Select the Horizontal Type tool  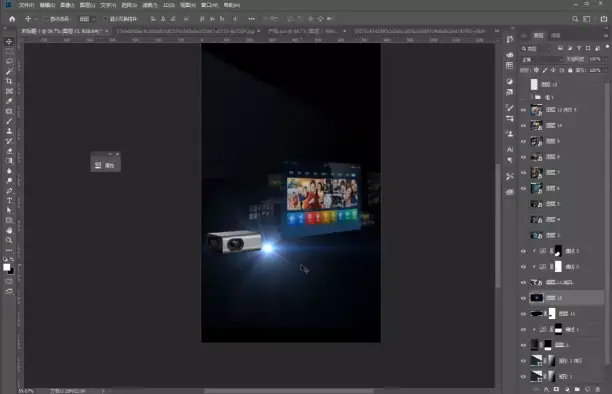9,200
